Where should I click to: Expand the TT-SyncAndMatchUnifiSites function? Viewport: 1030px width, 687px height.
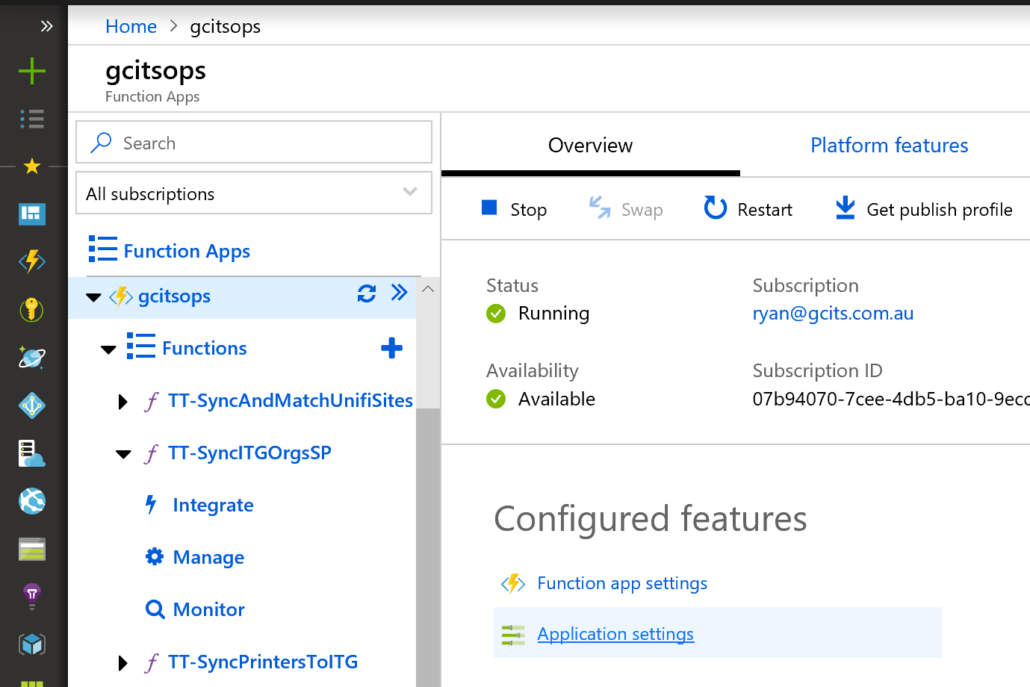tap(122, 401)
